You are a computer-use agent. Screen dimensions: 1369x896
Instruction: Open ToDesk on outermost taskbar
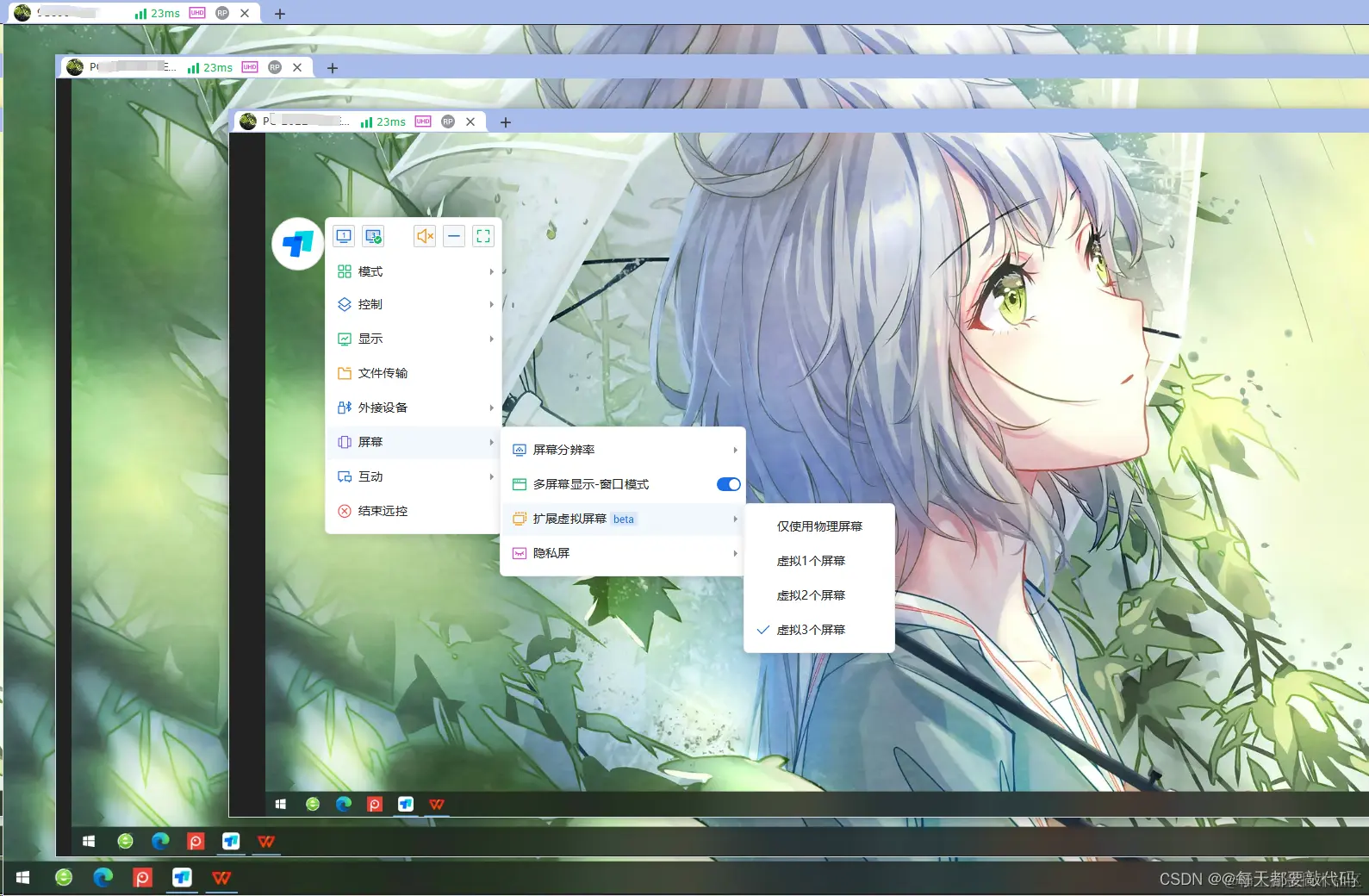(x=182, y=877)
